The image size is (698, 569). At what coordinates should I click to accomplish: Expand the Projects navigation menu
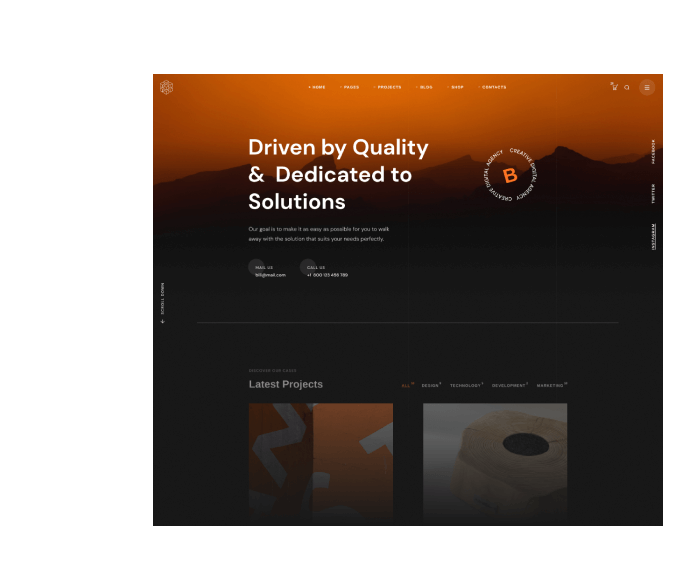[x=388, y=88]
